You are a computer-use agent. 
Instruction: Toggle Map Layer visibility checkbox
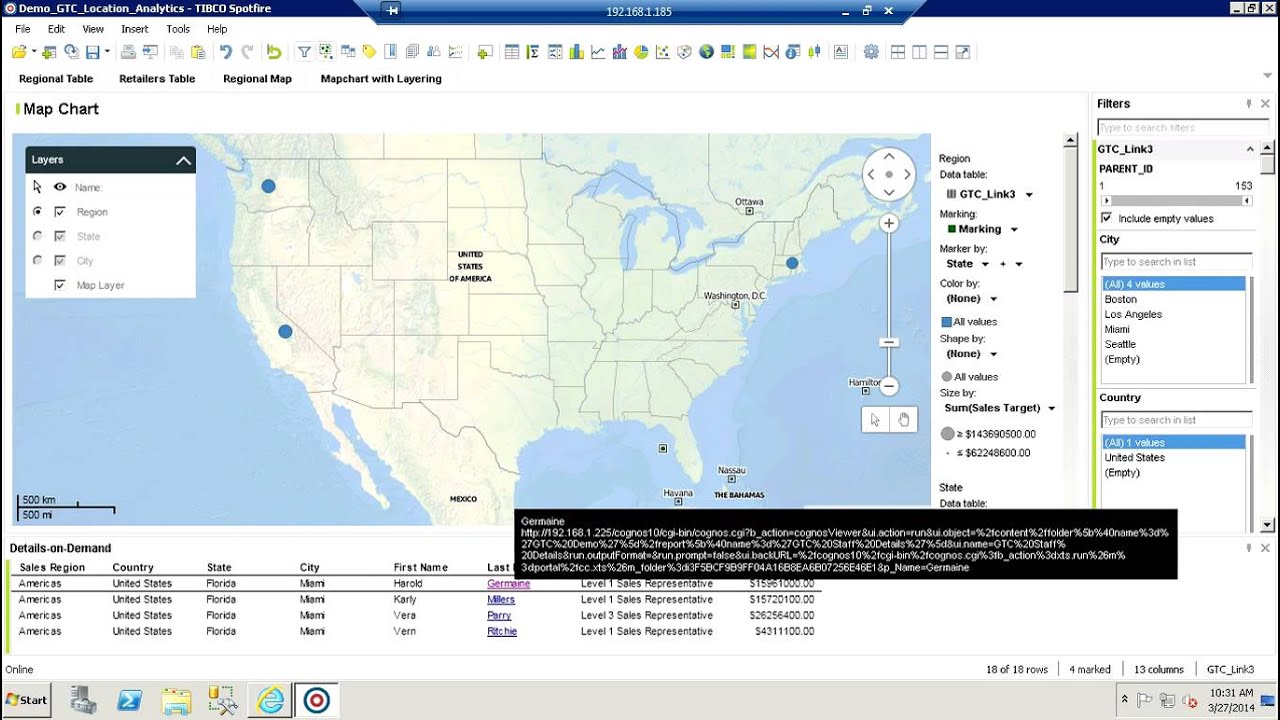coord(60,285)
